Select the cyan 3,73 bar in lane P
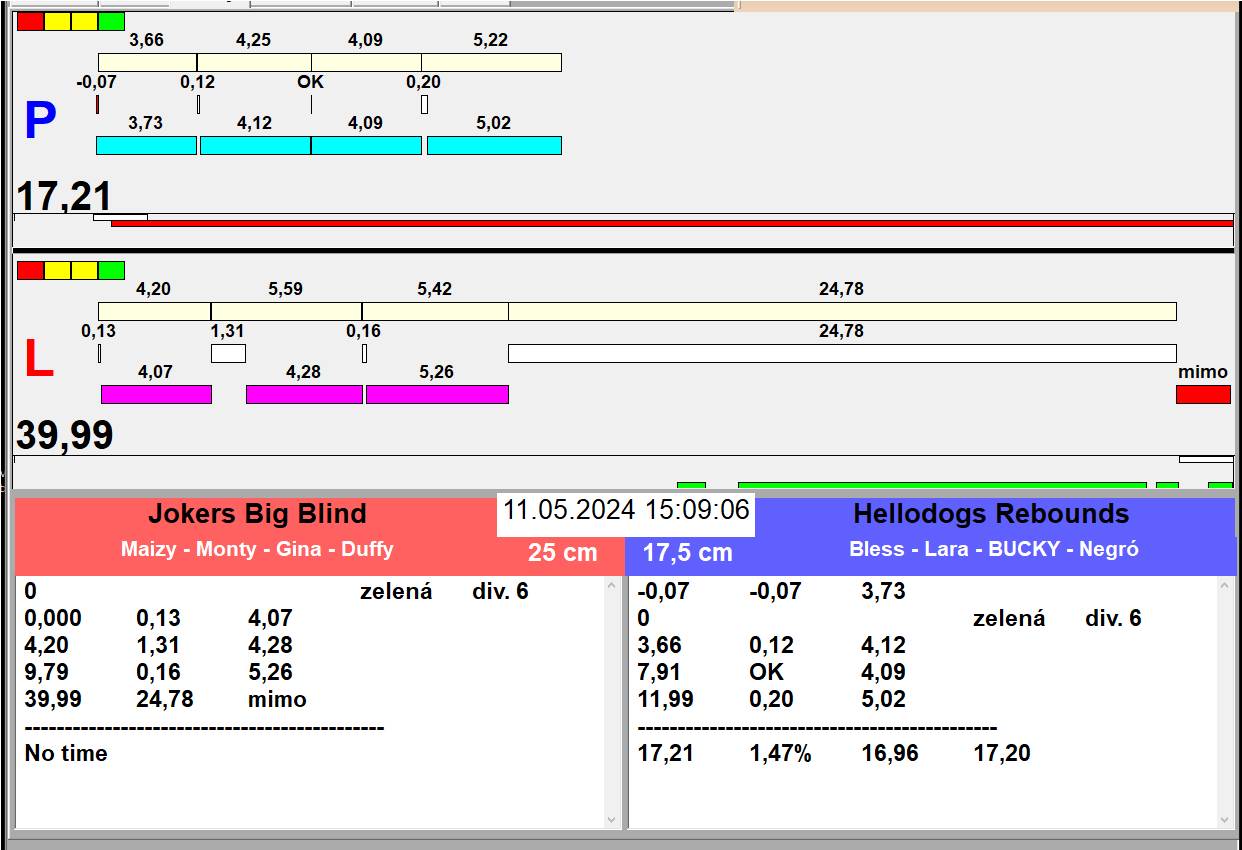Image resolution: width=1242 pixels, height=850 pixels. pyautogui.click(x=146, y=145)
